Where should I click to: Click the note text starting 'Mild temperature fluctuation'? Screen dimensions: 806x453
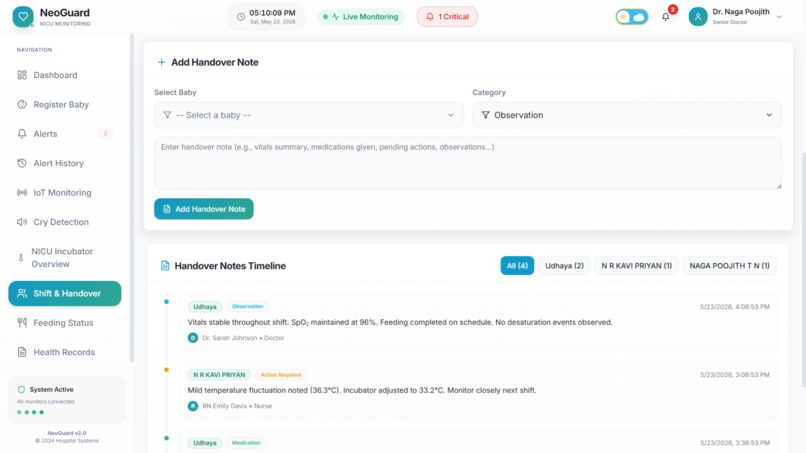click(362, 390)
